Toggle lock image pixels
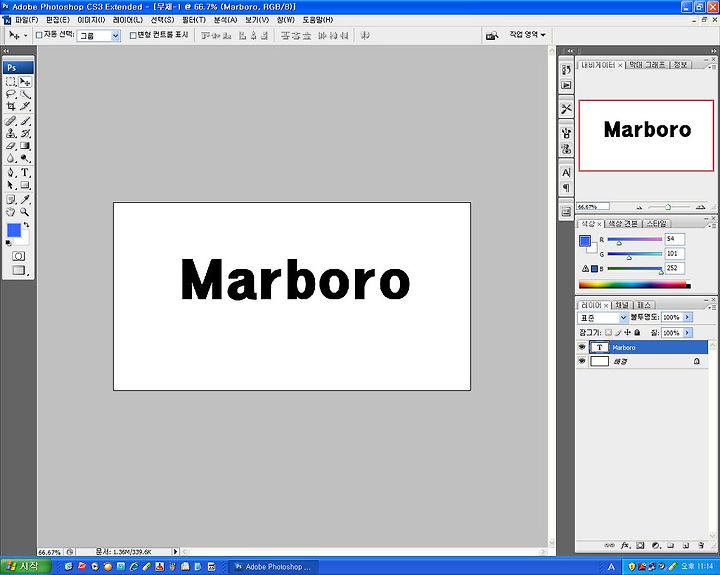The height and width of the screenshot is (575, 720). pos(618,333)
